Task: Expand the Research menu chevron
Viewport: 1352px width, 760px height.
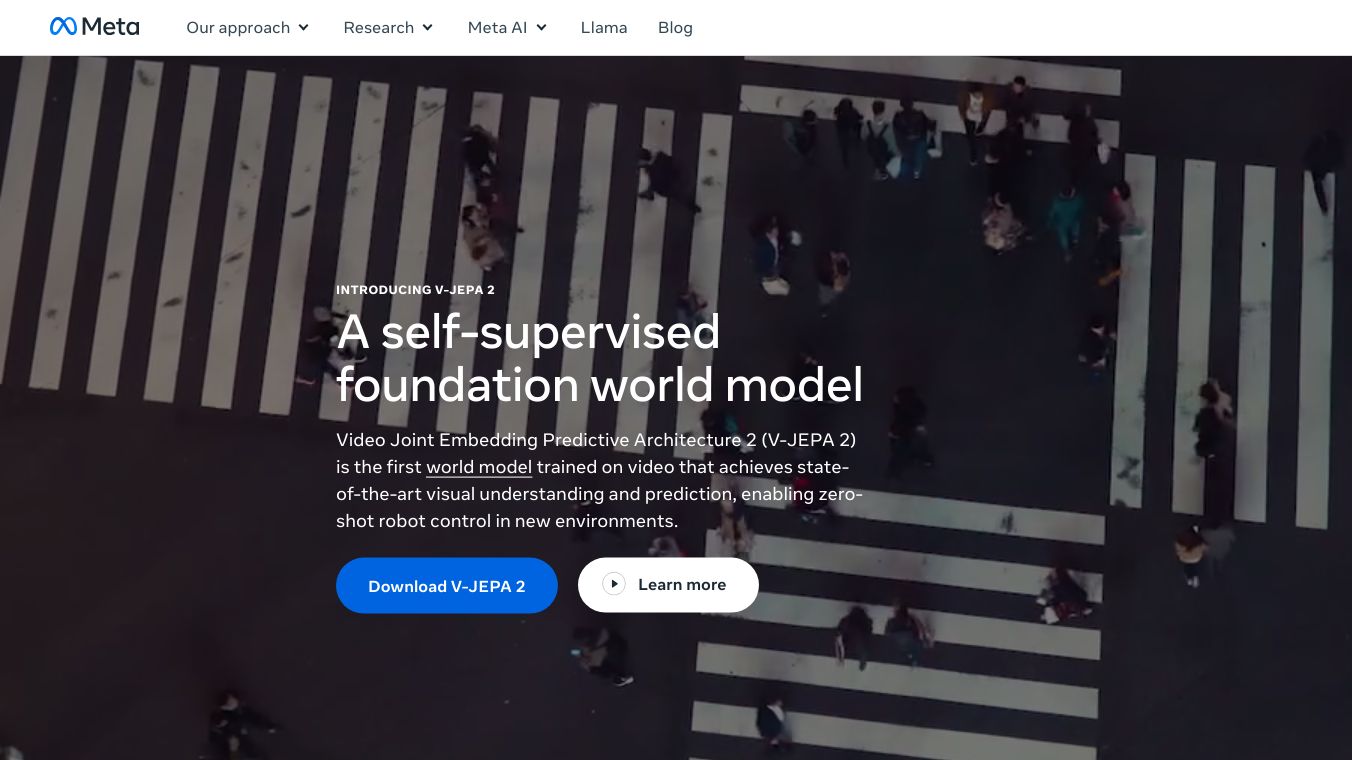Action: (428, 28)
